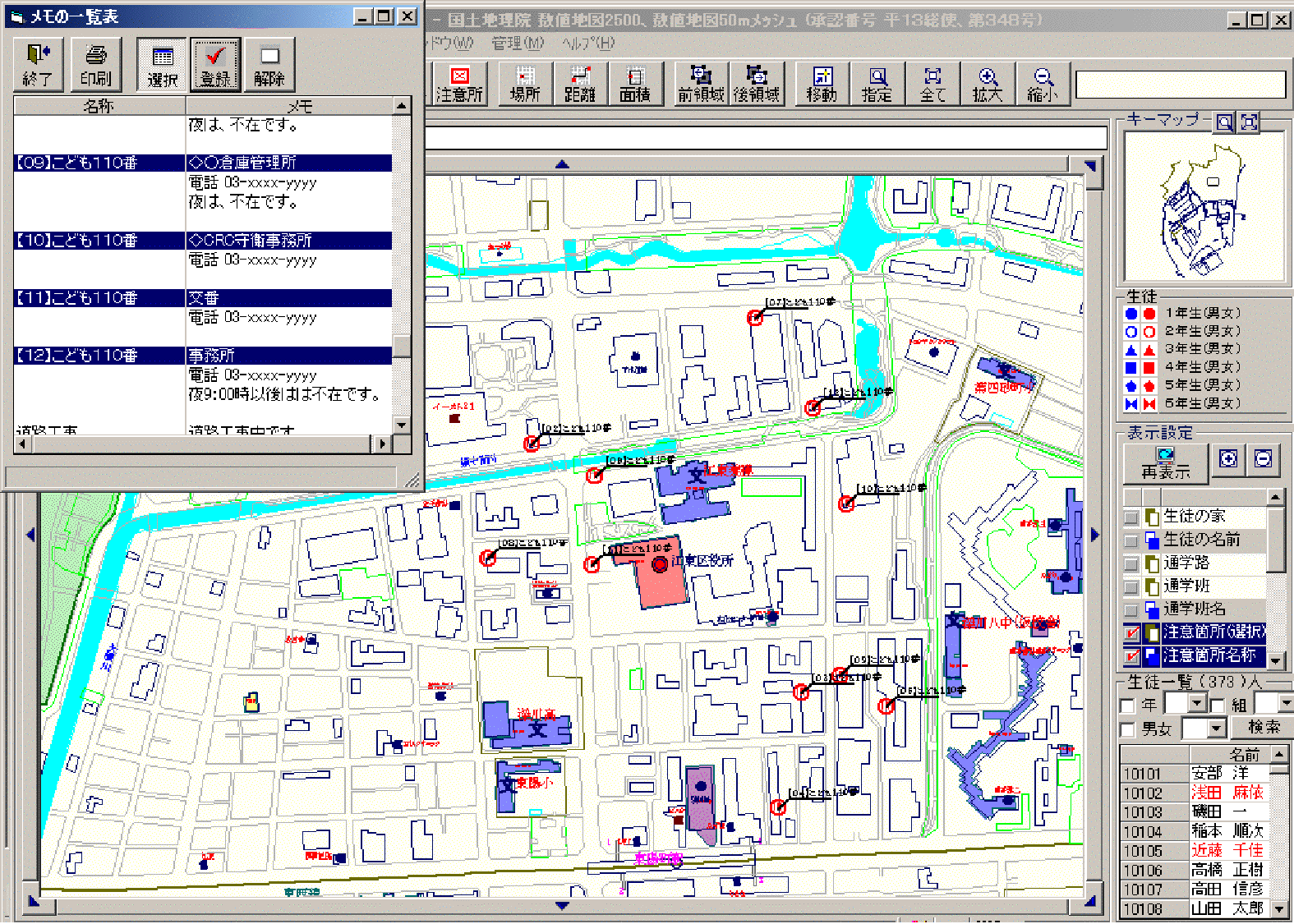This screenshot has height=924, width=1294.
Task: Select student 10105 近藤 千佳 in list
Action: [x=1195, y=851]
